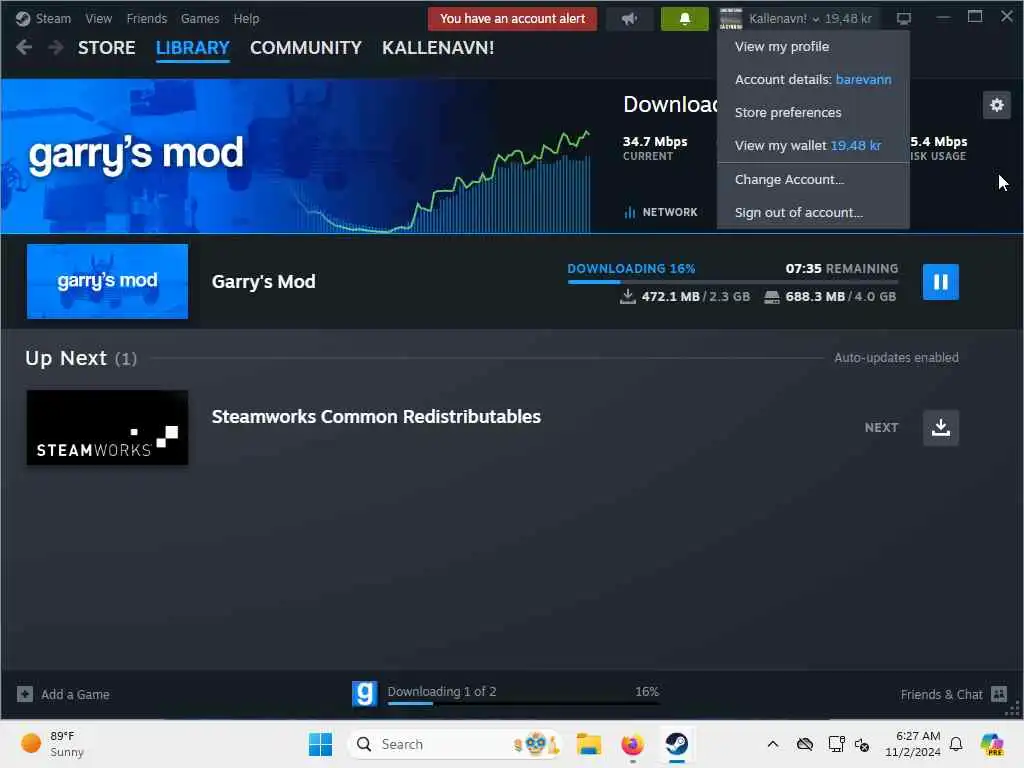The image size is (1024, 768).
Task: Open the green notifications bell
Action: click(x=684, y=19)
